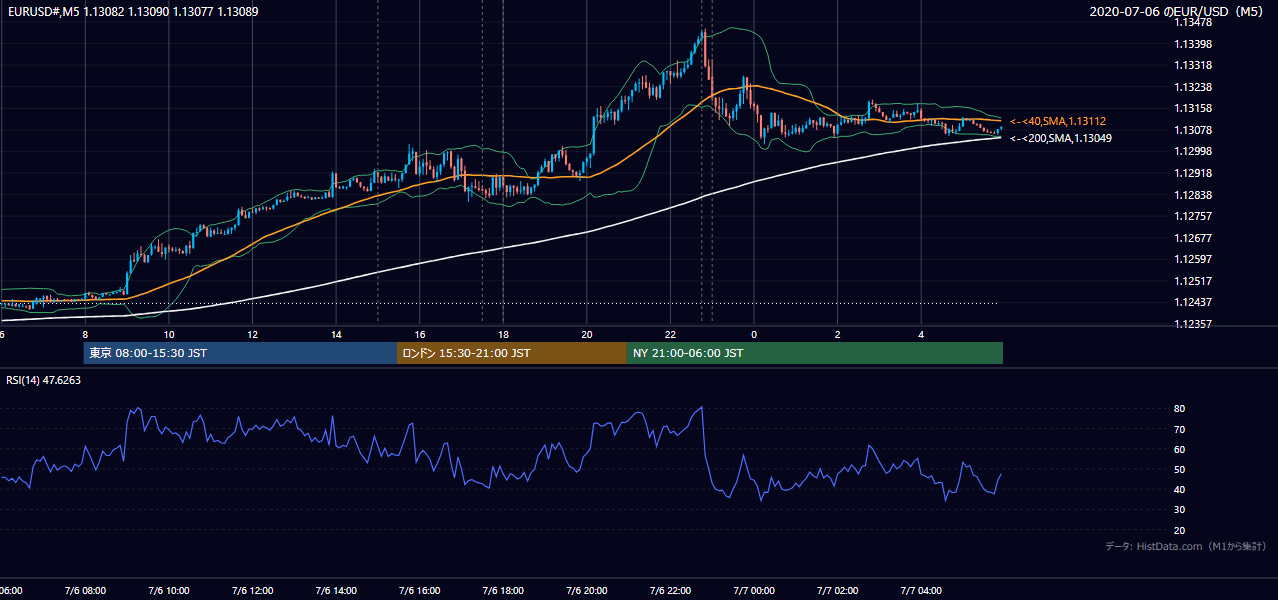1278x600 pixels.
Task: Click hour label 0 under the price chart
Action: pos(754,334)
